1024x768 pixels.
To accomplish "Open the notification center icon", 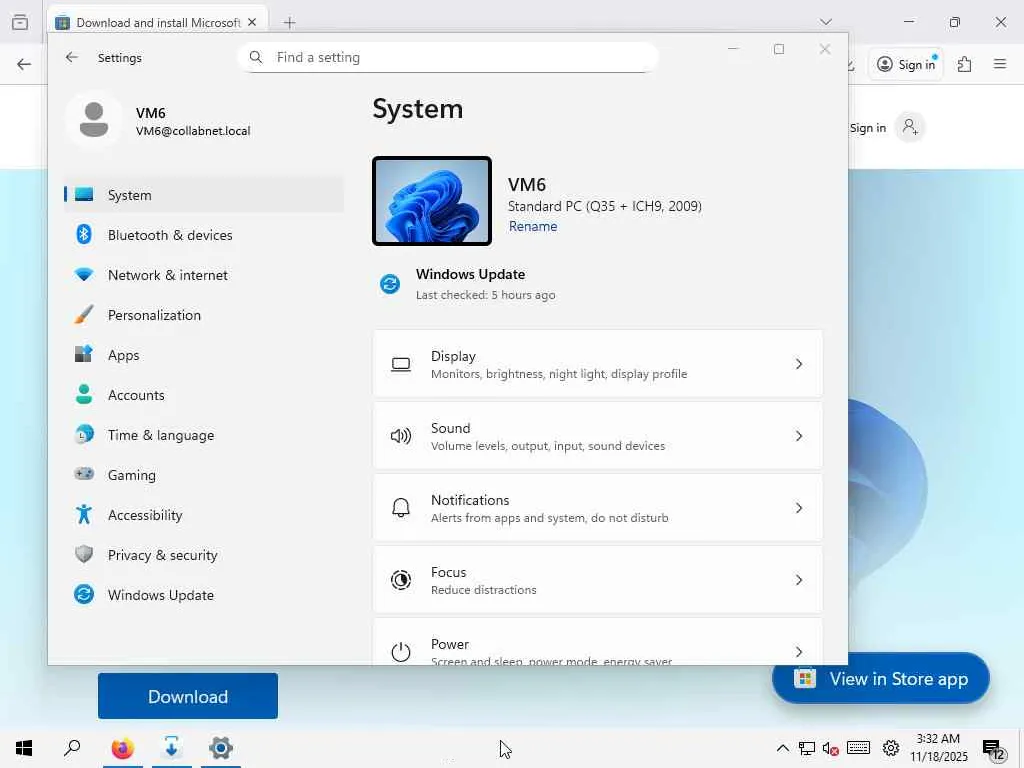I will click(x=992, y=748).
